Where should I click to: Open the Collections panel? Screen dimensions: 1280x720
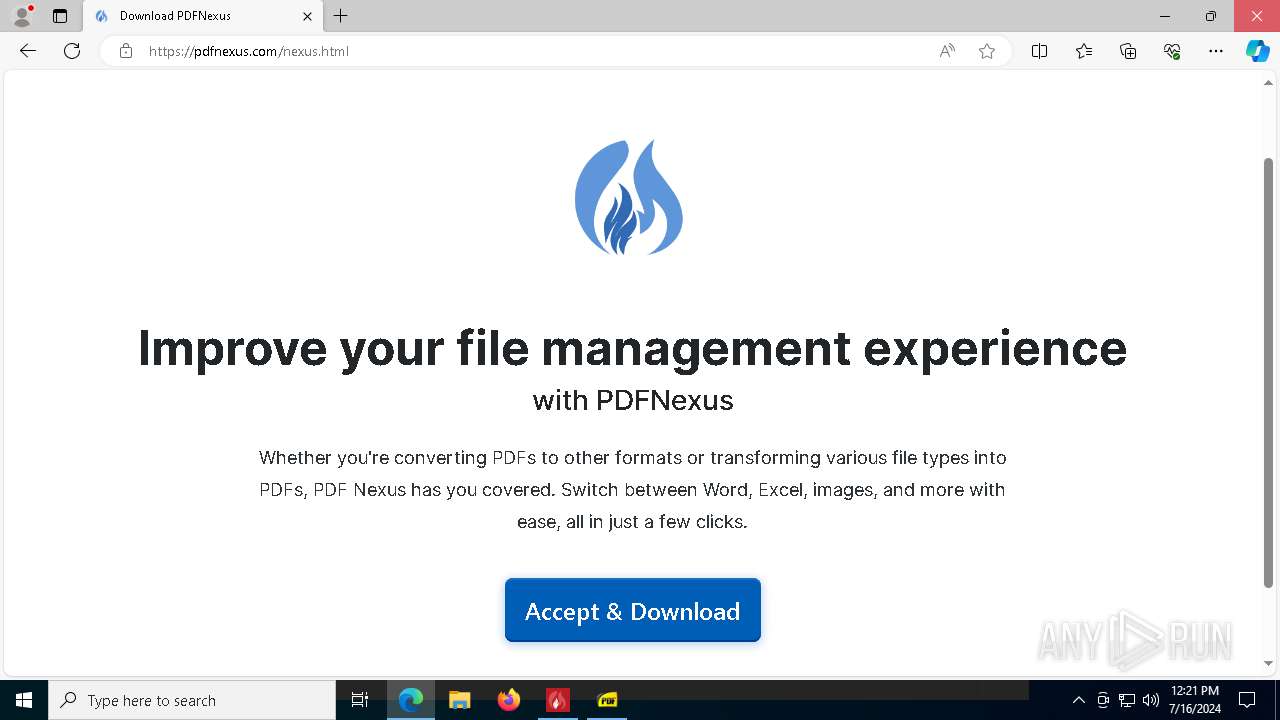[1128, 51]
